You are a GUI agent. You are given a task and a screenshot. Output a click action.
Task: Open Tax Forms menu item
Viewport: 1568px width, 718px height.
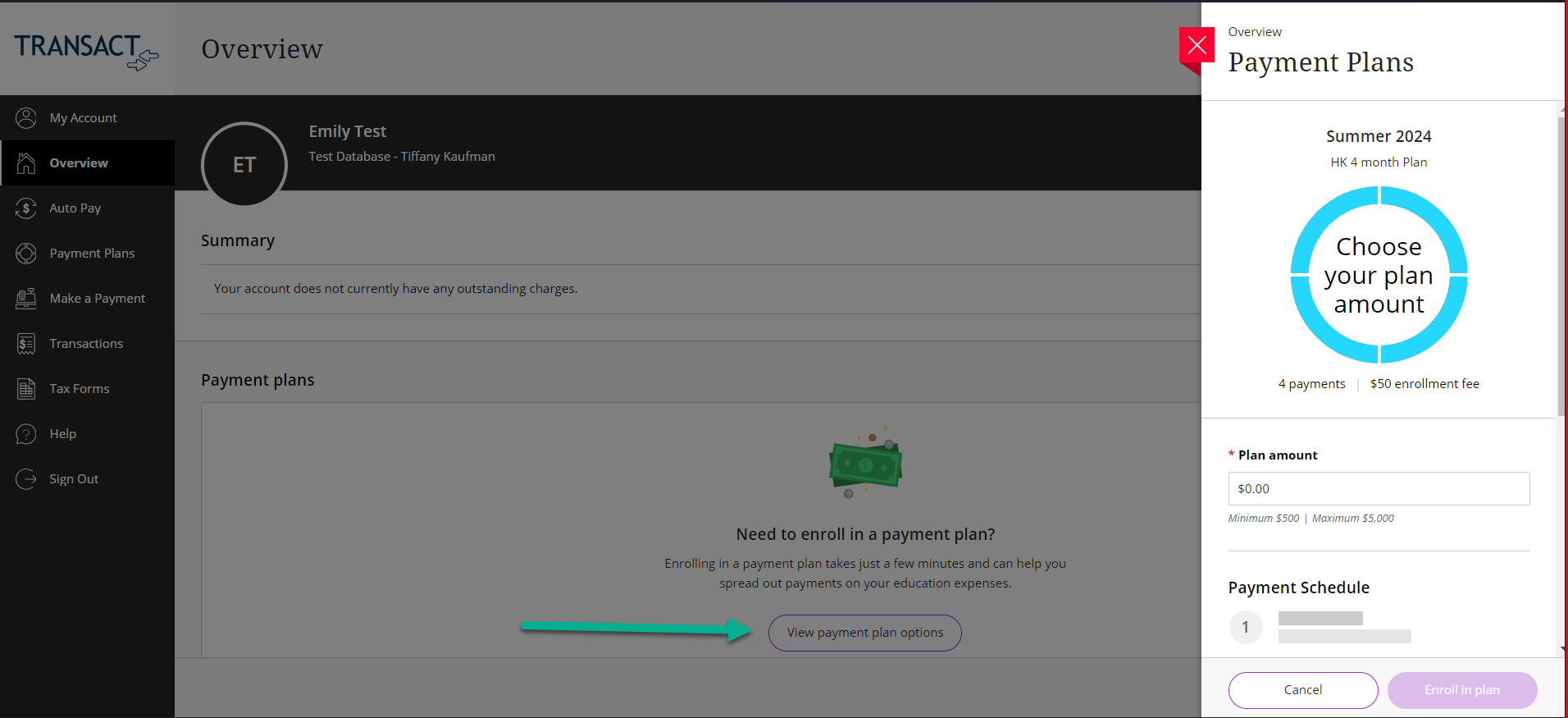[x=88, y=389]
